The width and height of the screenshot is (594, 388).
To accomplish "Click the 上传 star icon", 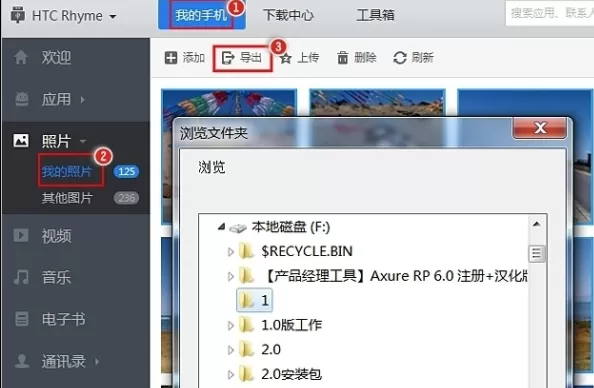I will [286, 58].
